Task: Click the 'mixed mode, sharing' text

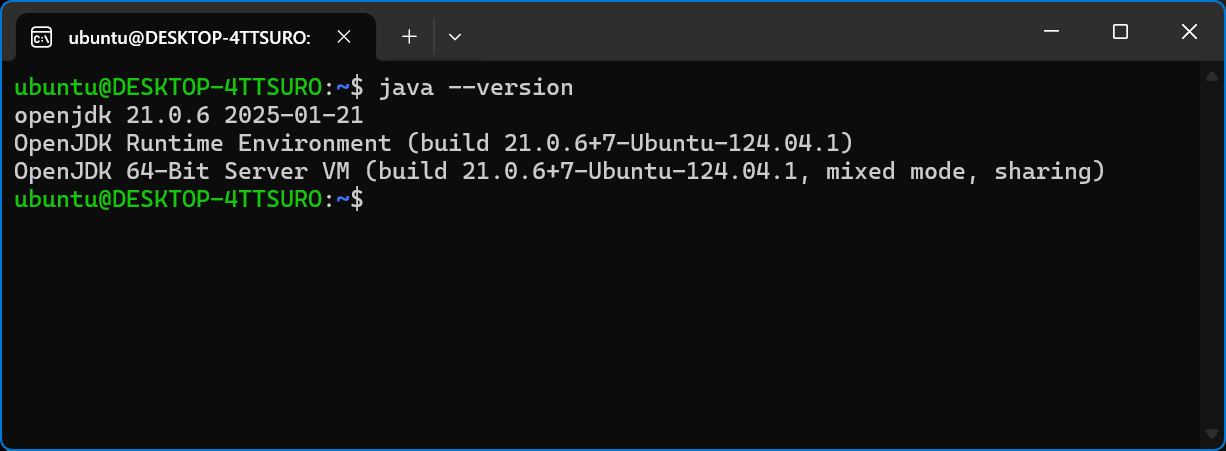Action: point(958,171)
